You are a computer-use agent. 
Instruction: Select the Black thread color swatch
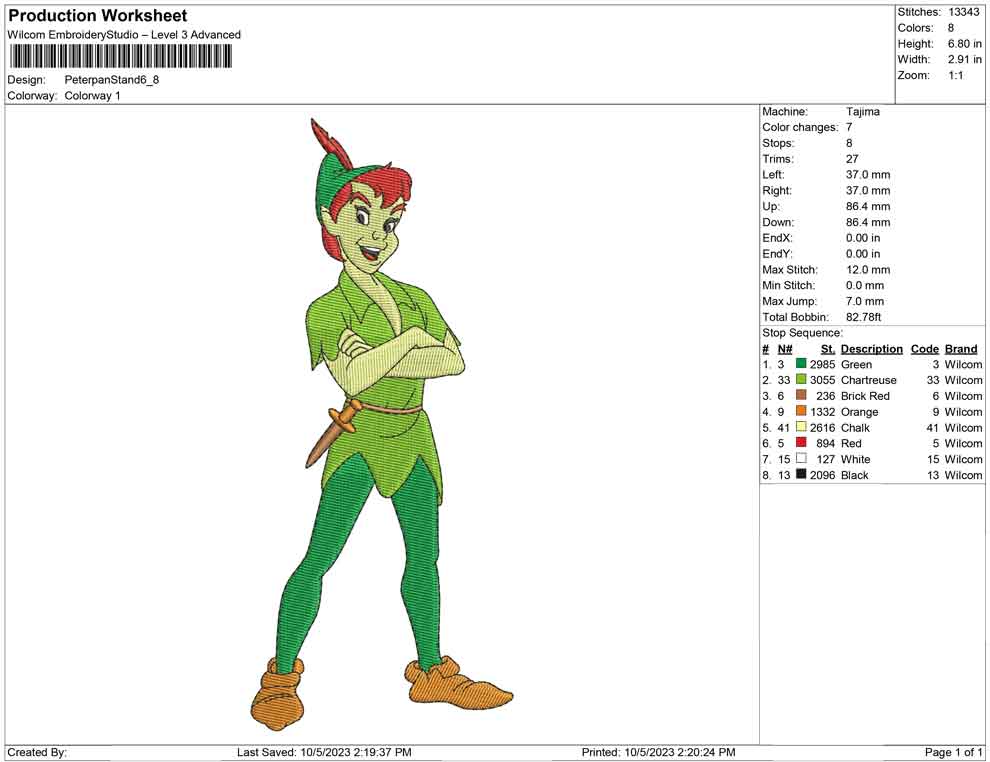pyautogui.click(x=801, y=474)
